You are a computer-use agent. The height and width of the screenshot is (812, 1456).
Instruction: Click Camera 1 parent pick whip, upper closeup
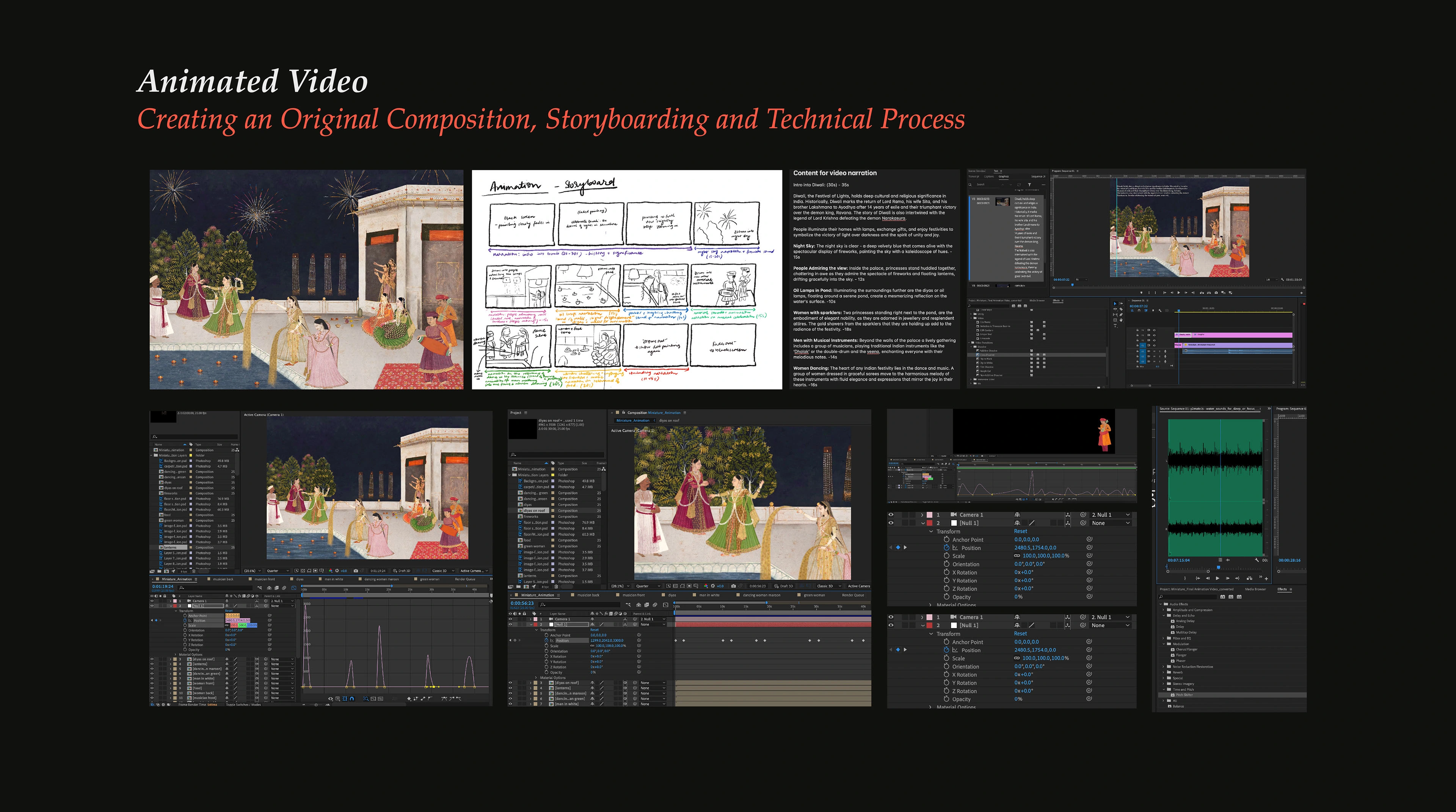click(x=1083, y=515)
